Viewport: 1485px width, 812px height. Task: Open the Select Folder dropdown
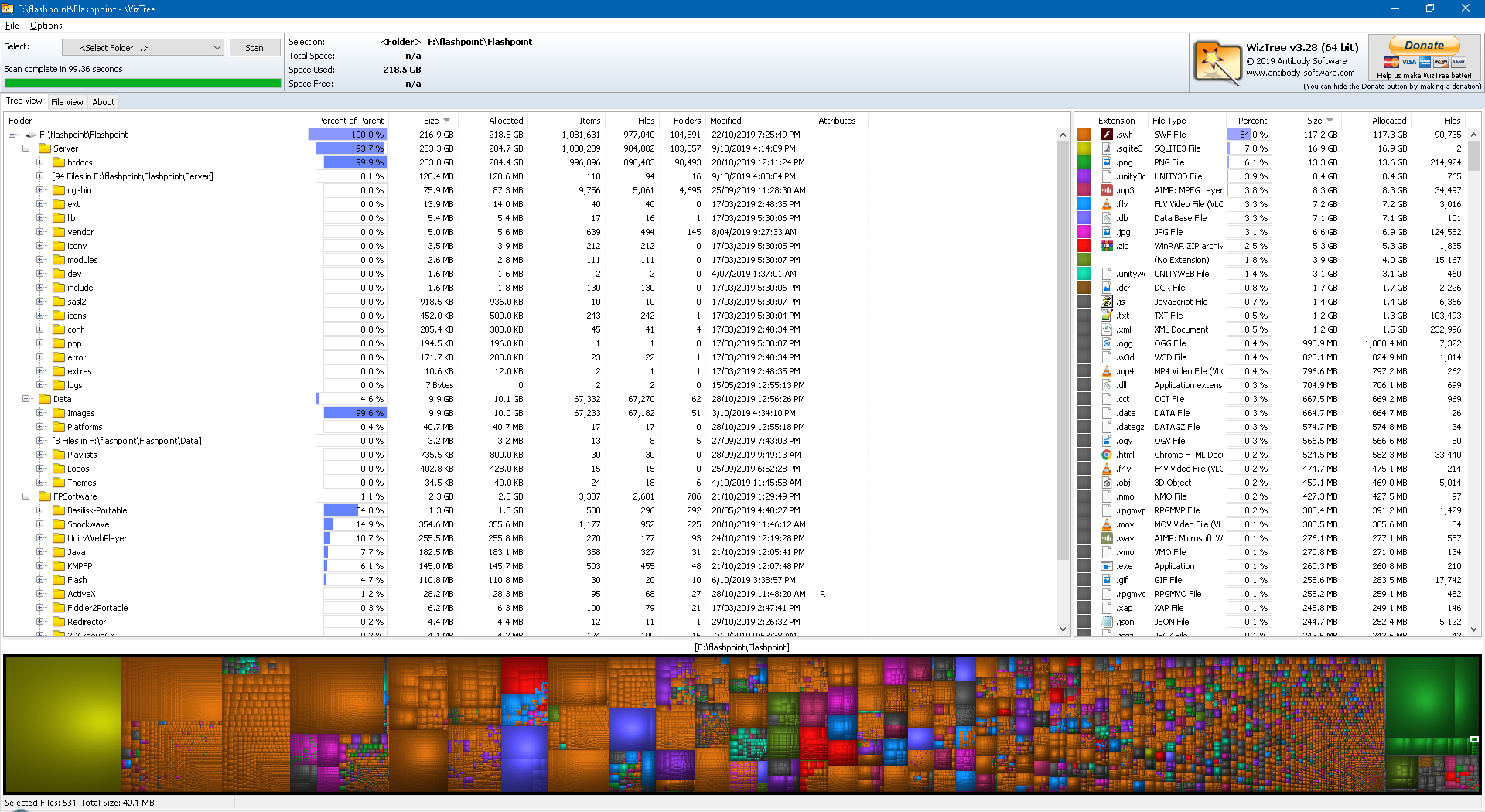(142, 48)
